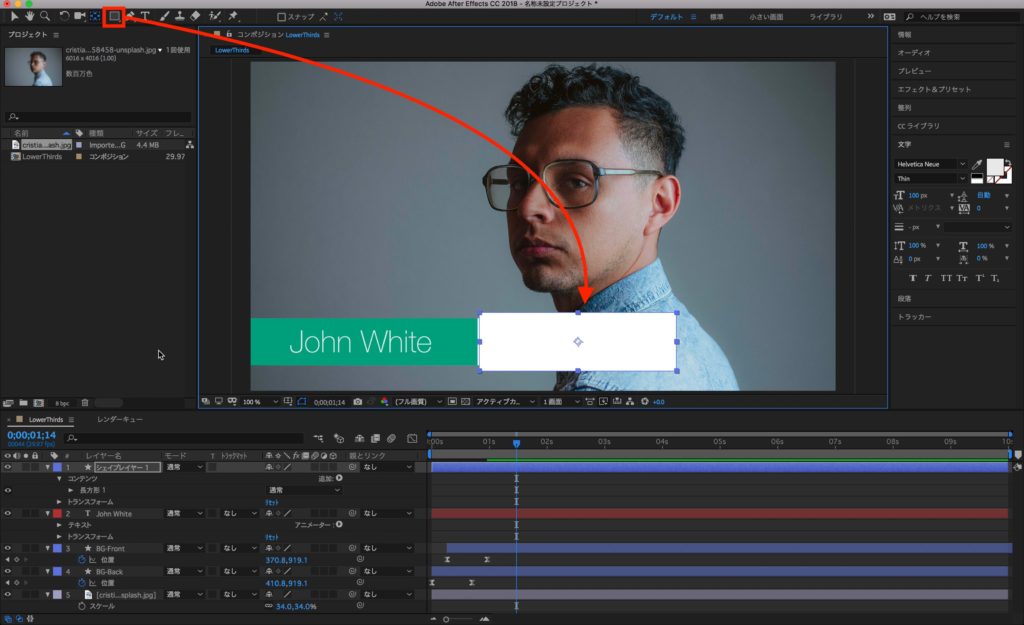Pick the Horizontal Type tool
The height and width of the screenshot is (625, 1024).
tap(145, 16)
